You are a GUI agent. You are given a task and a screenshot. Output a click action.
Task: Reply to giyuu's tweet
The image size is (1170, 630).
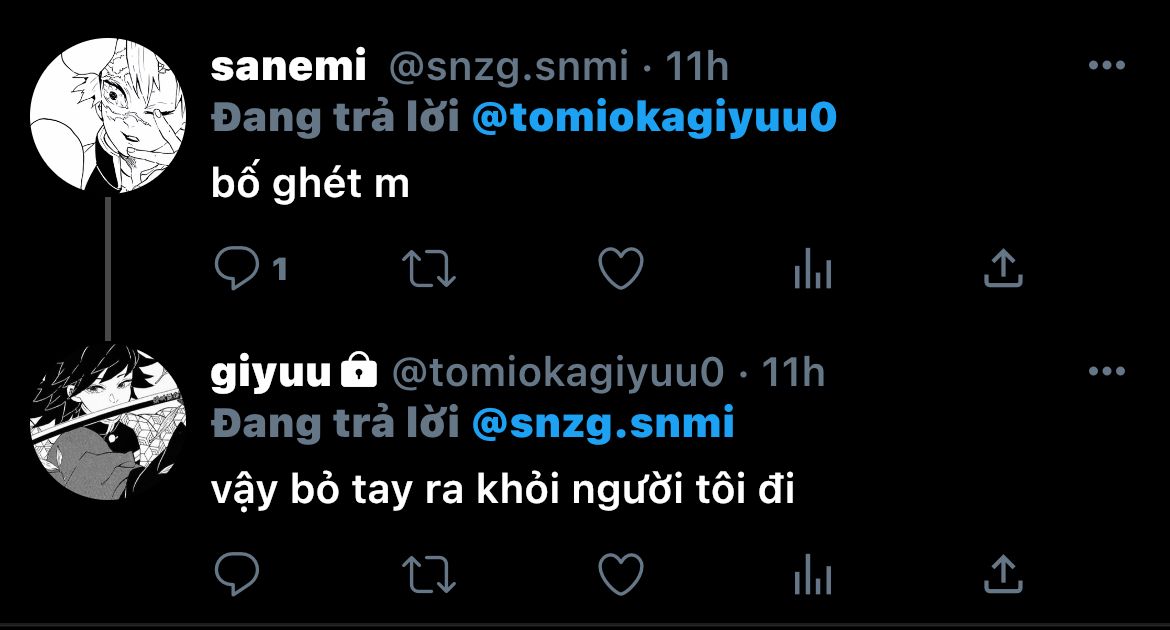[x=237, y=574]
